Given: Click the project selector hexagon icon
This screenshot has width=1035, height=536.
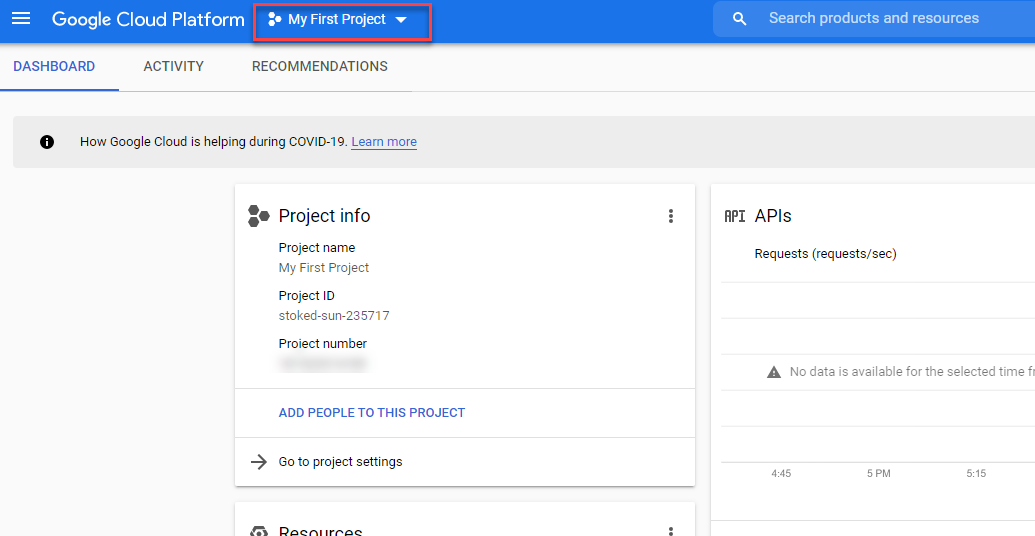Looking at the screenshot, I should tap(274, 20).
